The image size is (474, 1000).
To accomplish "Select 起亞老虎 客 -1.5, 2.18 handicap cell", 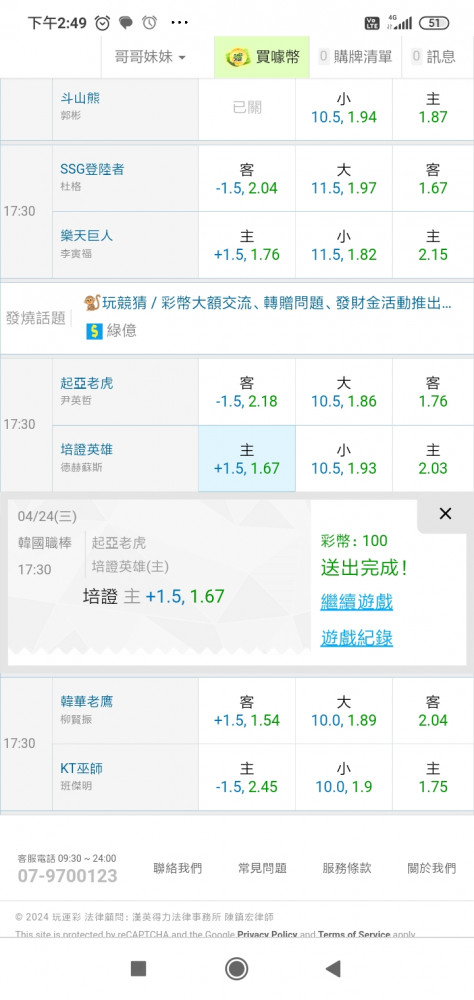I will (247, 392).
